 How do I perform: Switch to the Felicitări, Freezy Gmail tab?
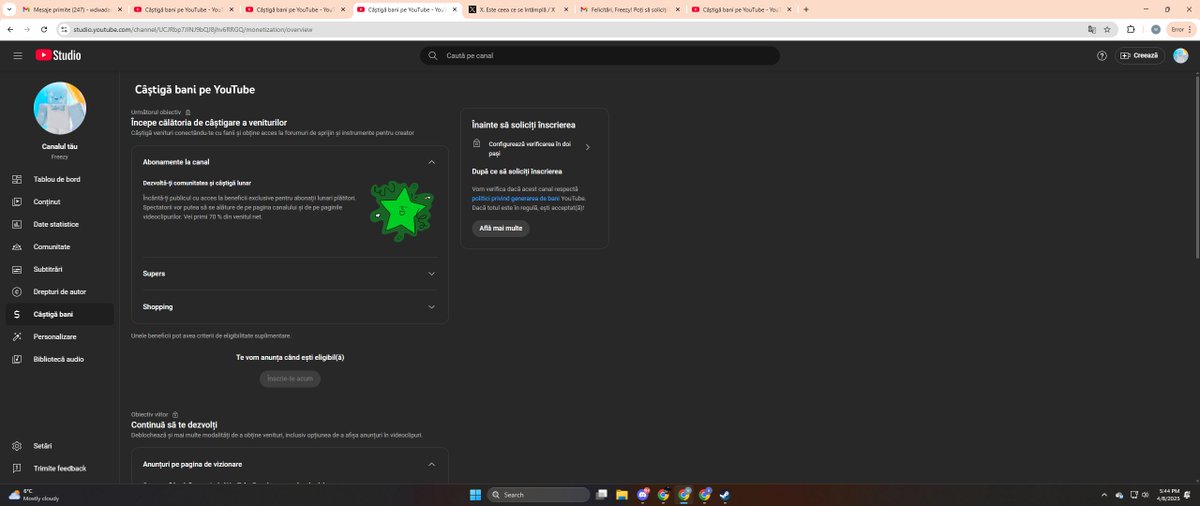[x=630, y=9]
